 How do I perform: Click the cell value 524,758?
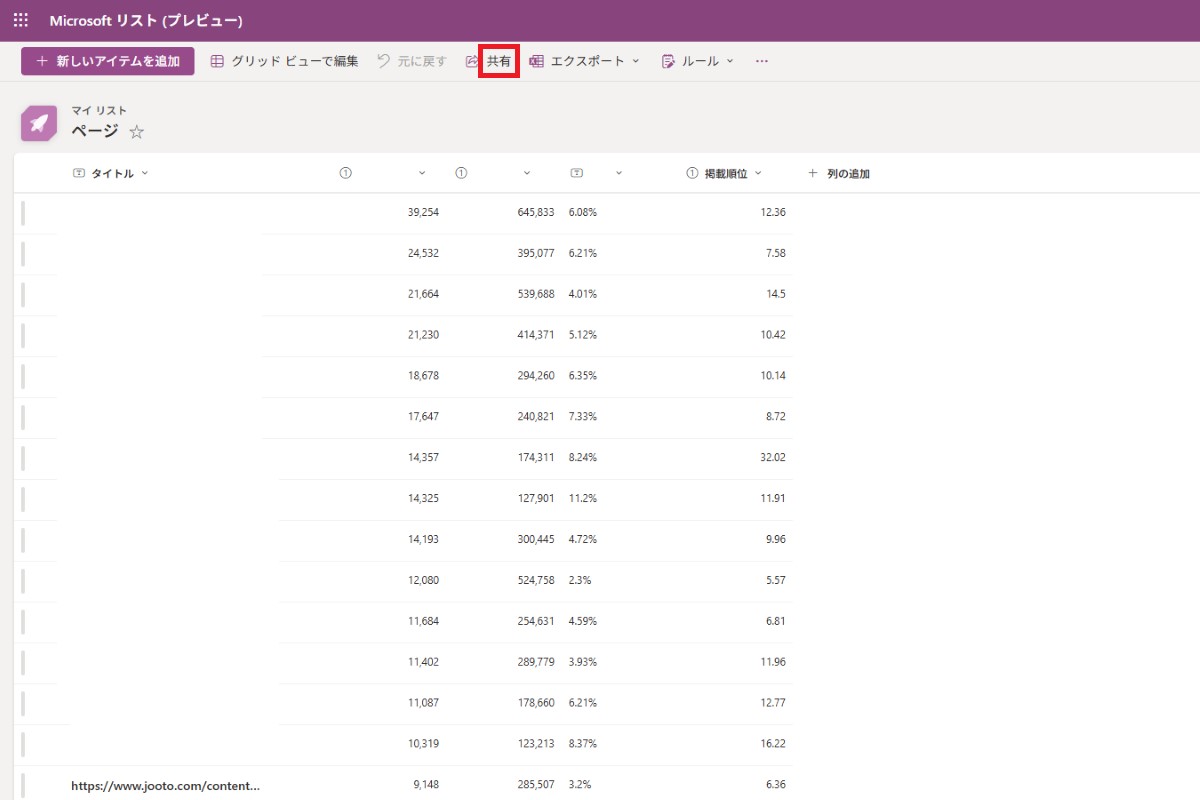click(536, 580)
